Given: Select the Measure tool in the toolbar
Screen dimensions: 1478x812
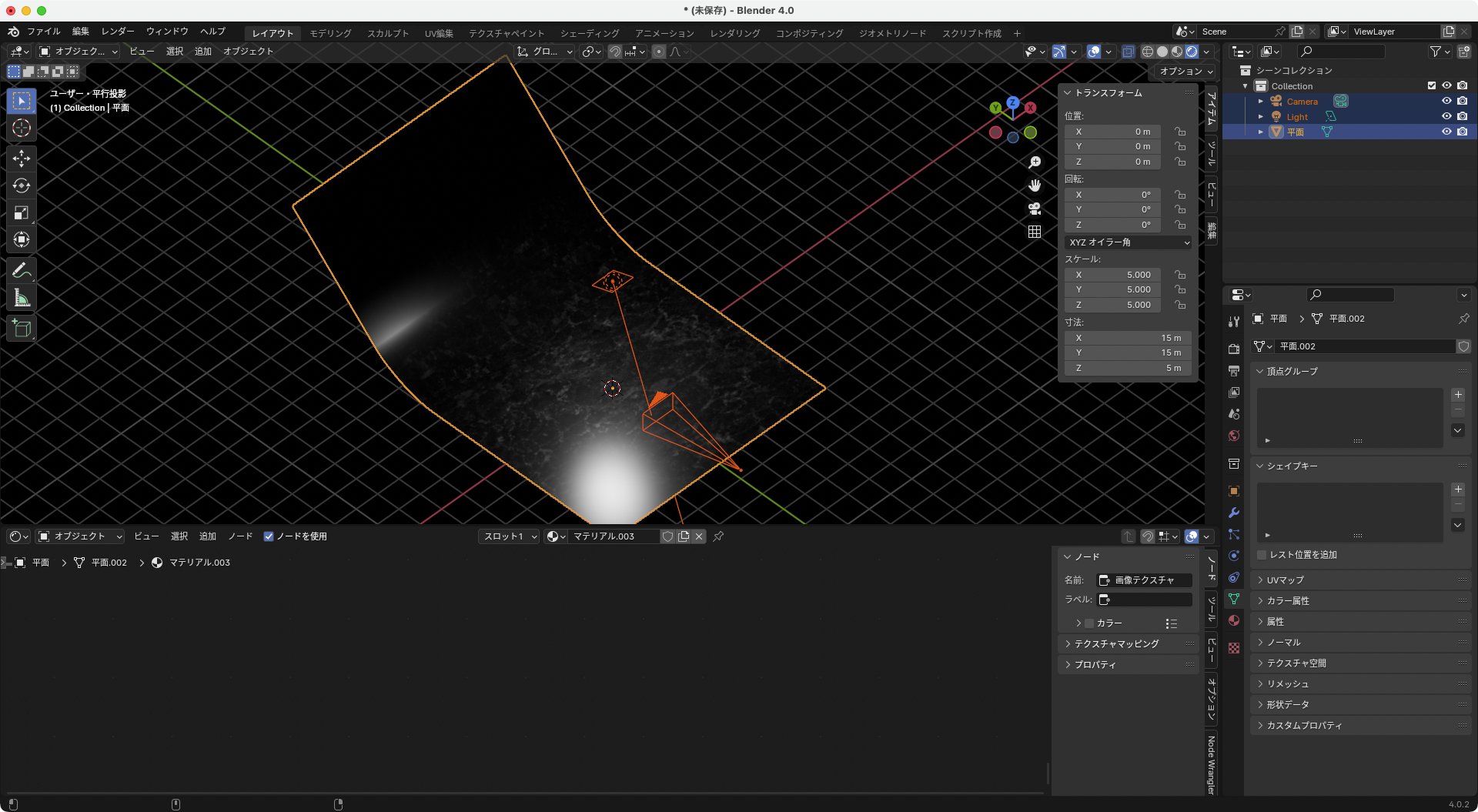Looking at the screenshot, I should (x=22, y=298).
